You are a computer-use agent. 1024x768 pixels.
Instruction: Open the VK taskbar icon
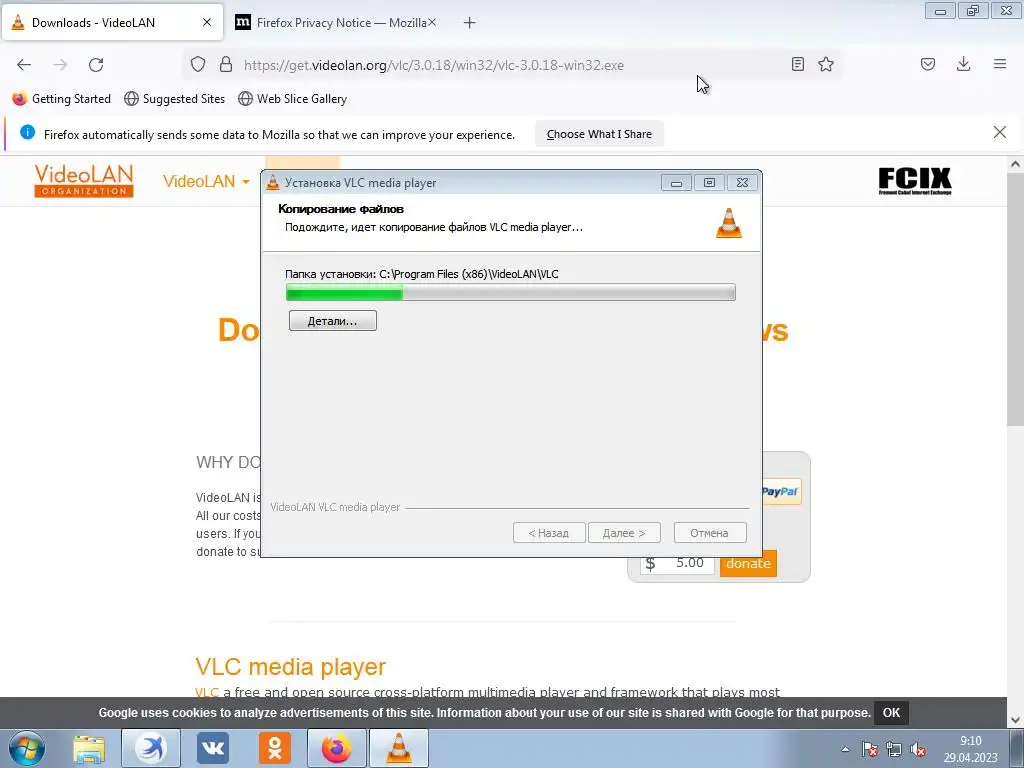[213, 748]
